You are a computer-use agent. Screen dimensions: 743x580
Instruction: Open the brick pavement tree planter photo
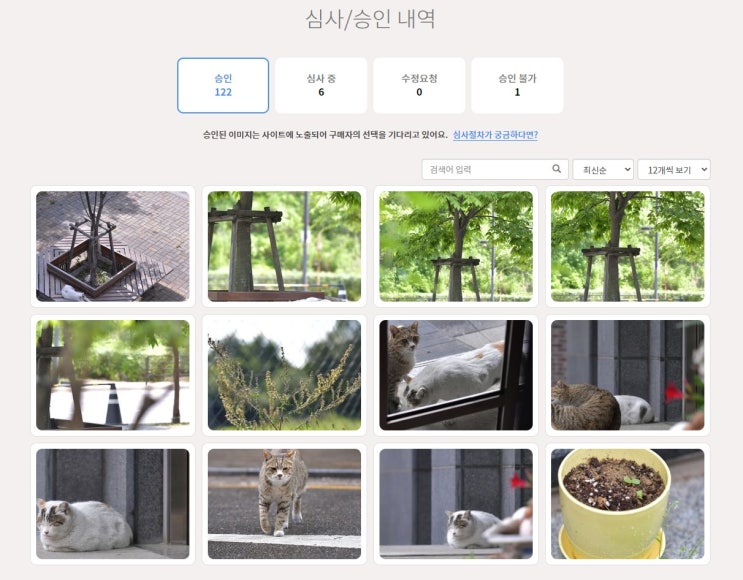tap(113, 246)
